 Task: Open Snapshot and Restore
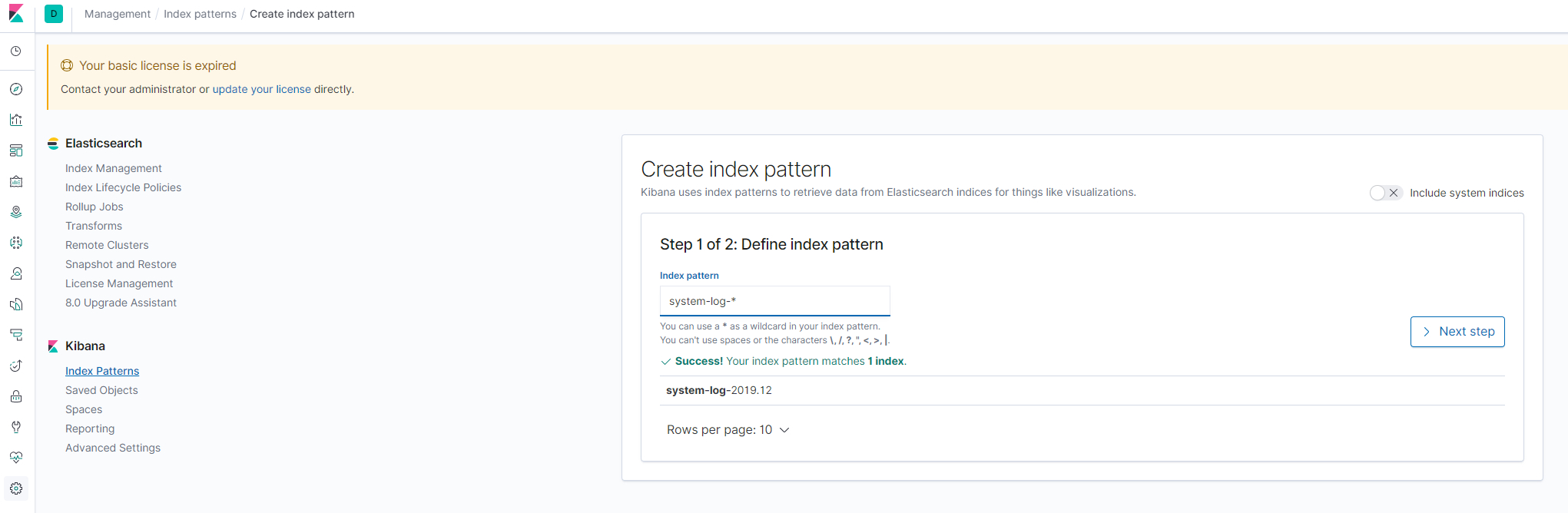coord(121,264)
